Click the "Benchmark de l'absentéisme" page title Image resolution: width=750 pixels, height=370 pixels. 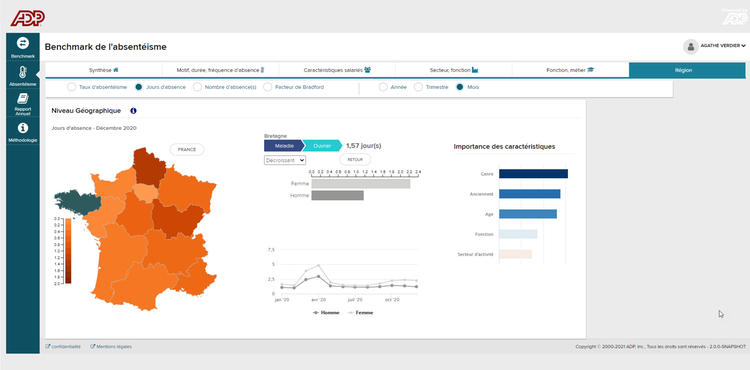coord(106,47)
